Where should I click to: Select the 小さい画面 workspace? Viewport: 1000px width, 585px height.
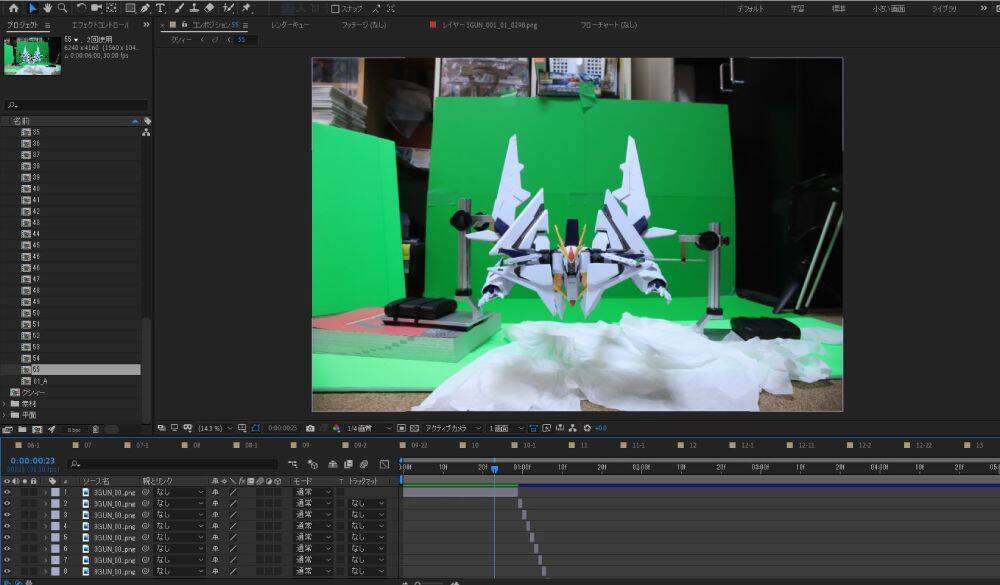tap(888, 9)
